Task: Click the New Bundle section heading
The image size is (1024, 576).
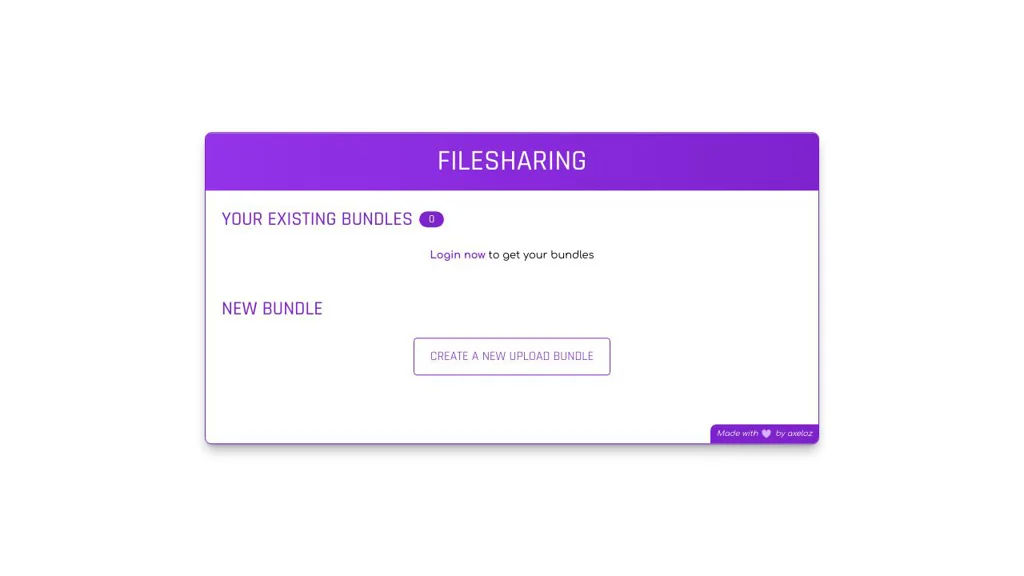Action: tap(272, 309)
